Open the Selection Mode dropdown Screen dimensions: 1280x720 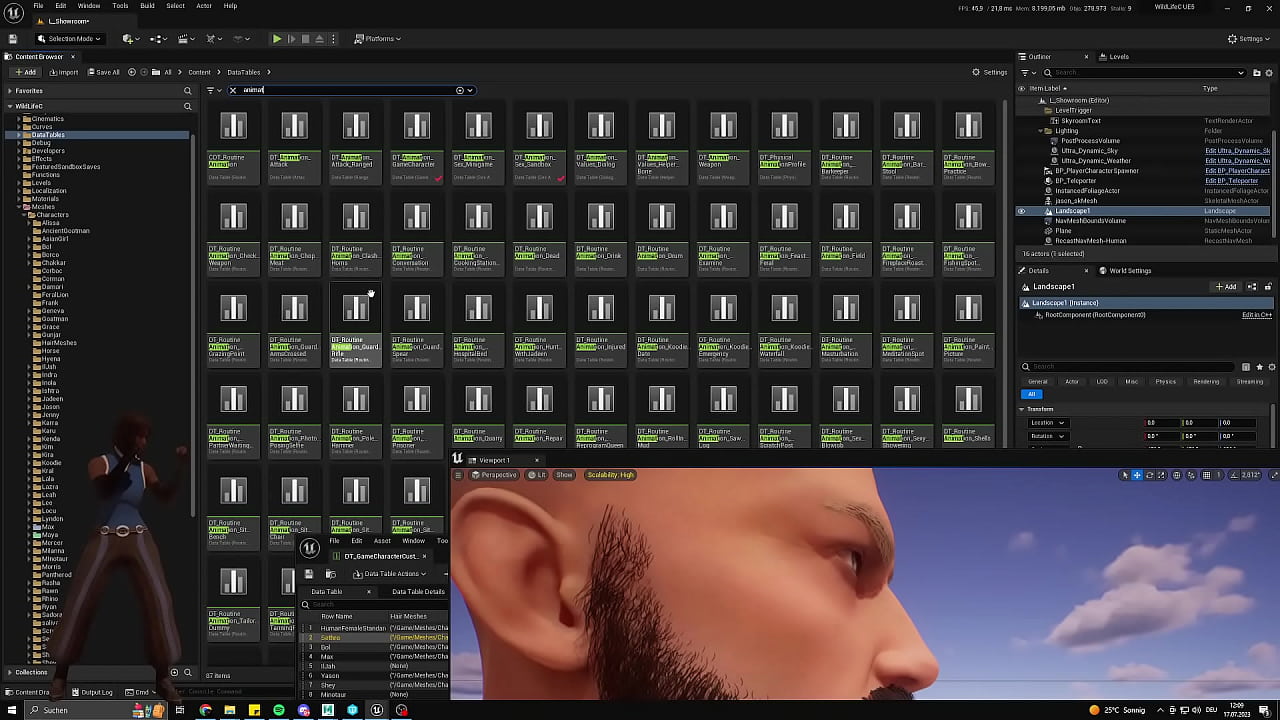click(68, 39)
